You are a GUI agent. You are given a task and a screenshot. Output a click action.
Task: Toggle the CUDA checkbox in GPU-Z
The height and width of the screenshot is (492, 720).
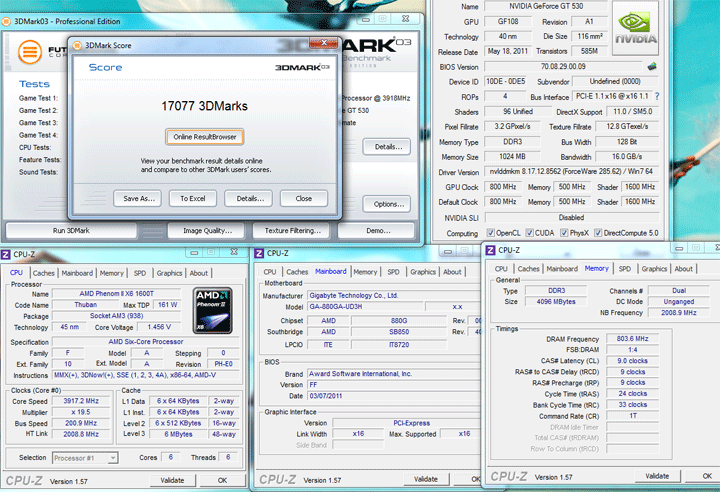pos(529,233)
